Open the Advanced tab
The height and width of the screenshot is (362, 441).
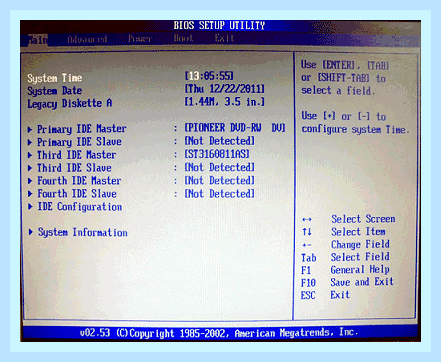point(87,39)
